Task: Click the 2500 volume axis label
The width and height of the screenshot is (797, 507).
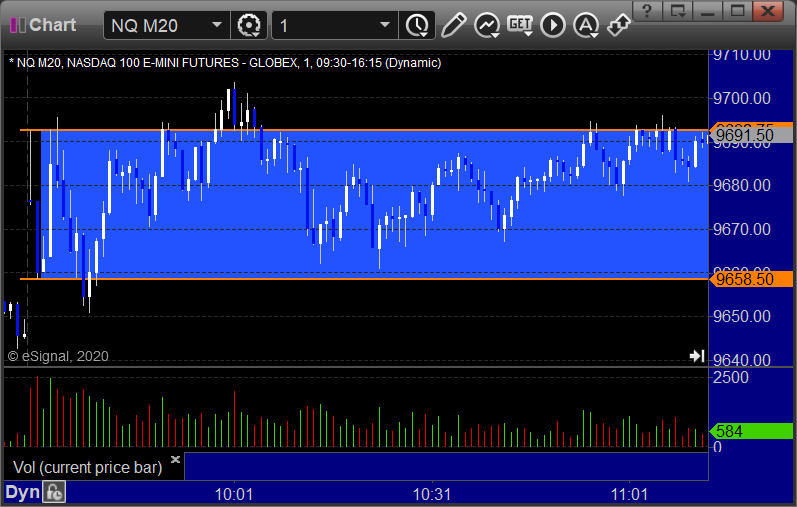Action: coord(731,377)
